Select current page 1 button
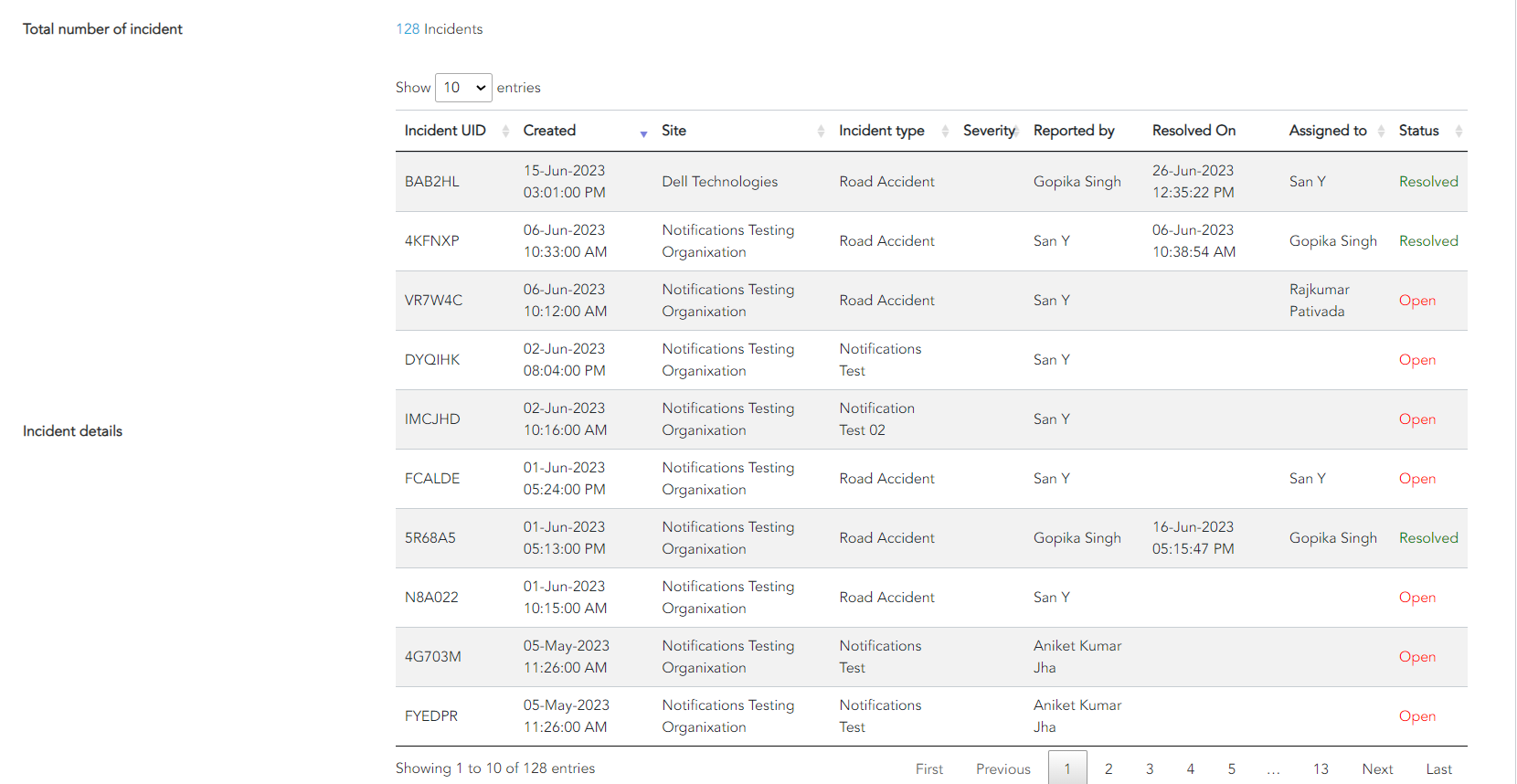1517x784 pixels. pyautogui.click(x=1067, y=768)
